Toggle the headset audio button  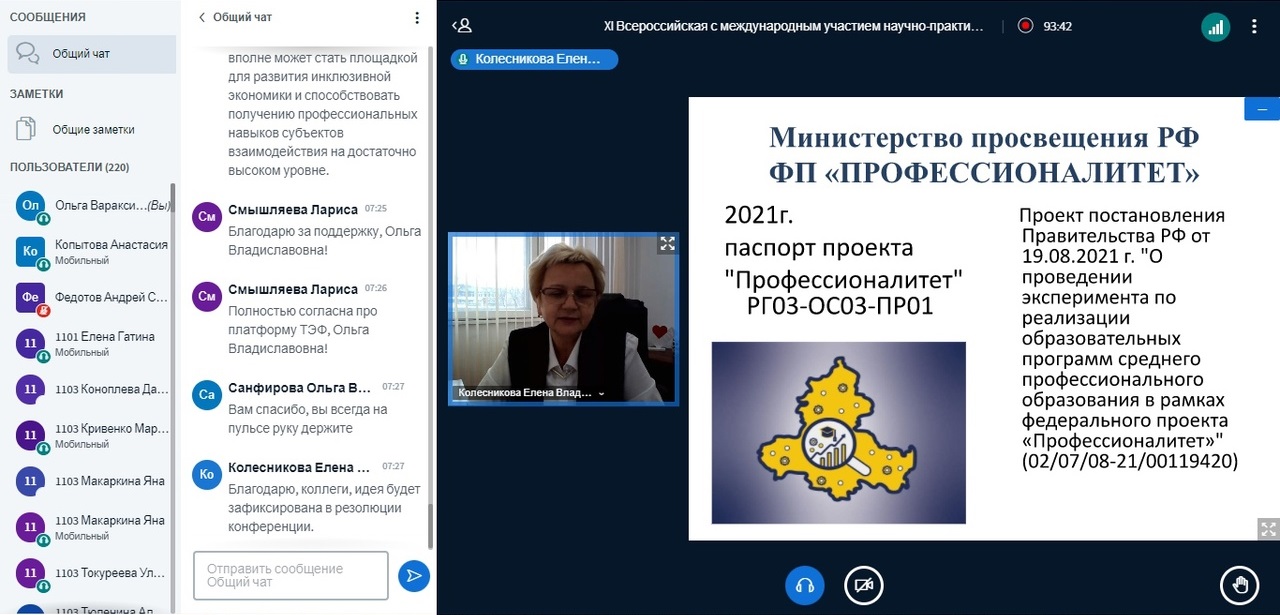click(x=805, y=585)
